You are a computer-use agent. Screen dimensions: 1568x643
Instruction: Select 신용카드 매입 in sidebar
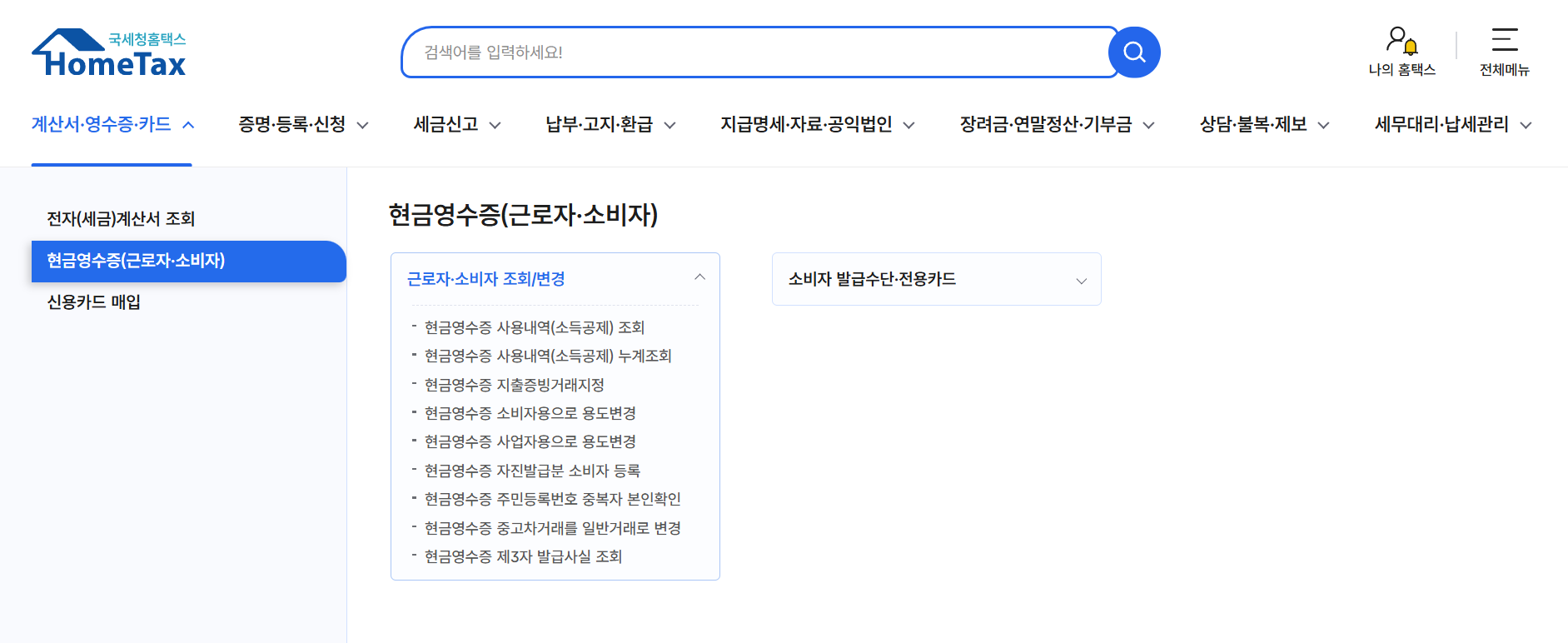tap(93, 302)
